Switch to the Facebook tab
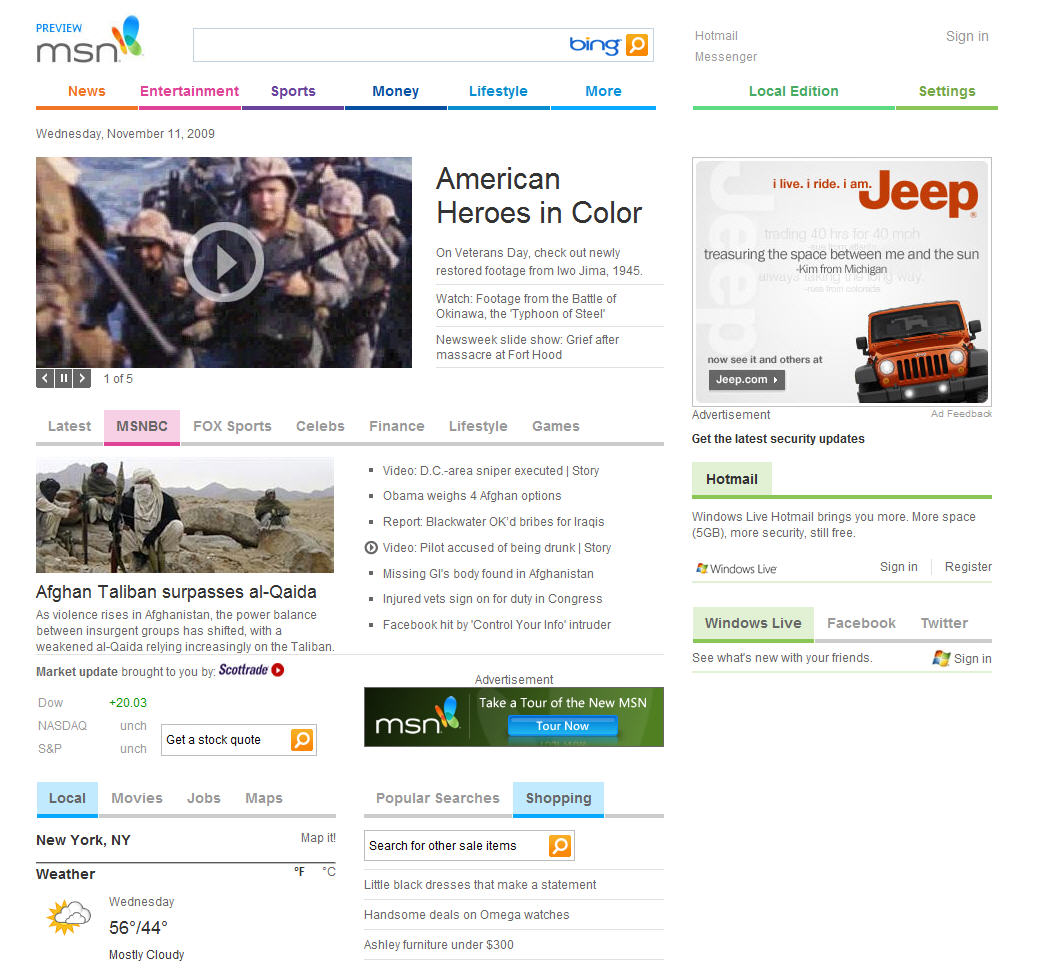Image resolution: width=1055 pixels, height=968 pixels. click(x=861, y=624)
